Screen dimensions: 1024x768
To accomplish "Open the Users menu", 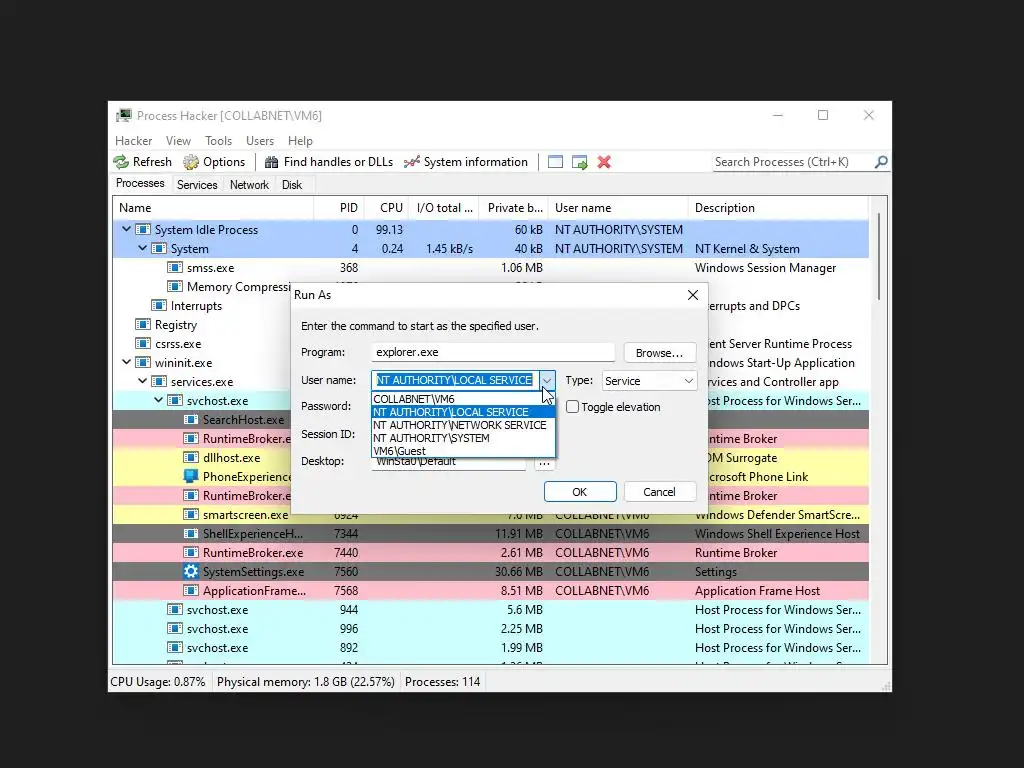I will 260,141.
